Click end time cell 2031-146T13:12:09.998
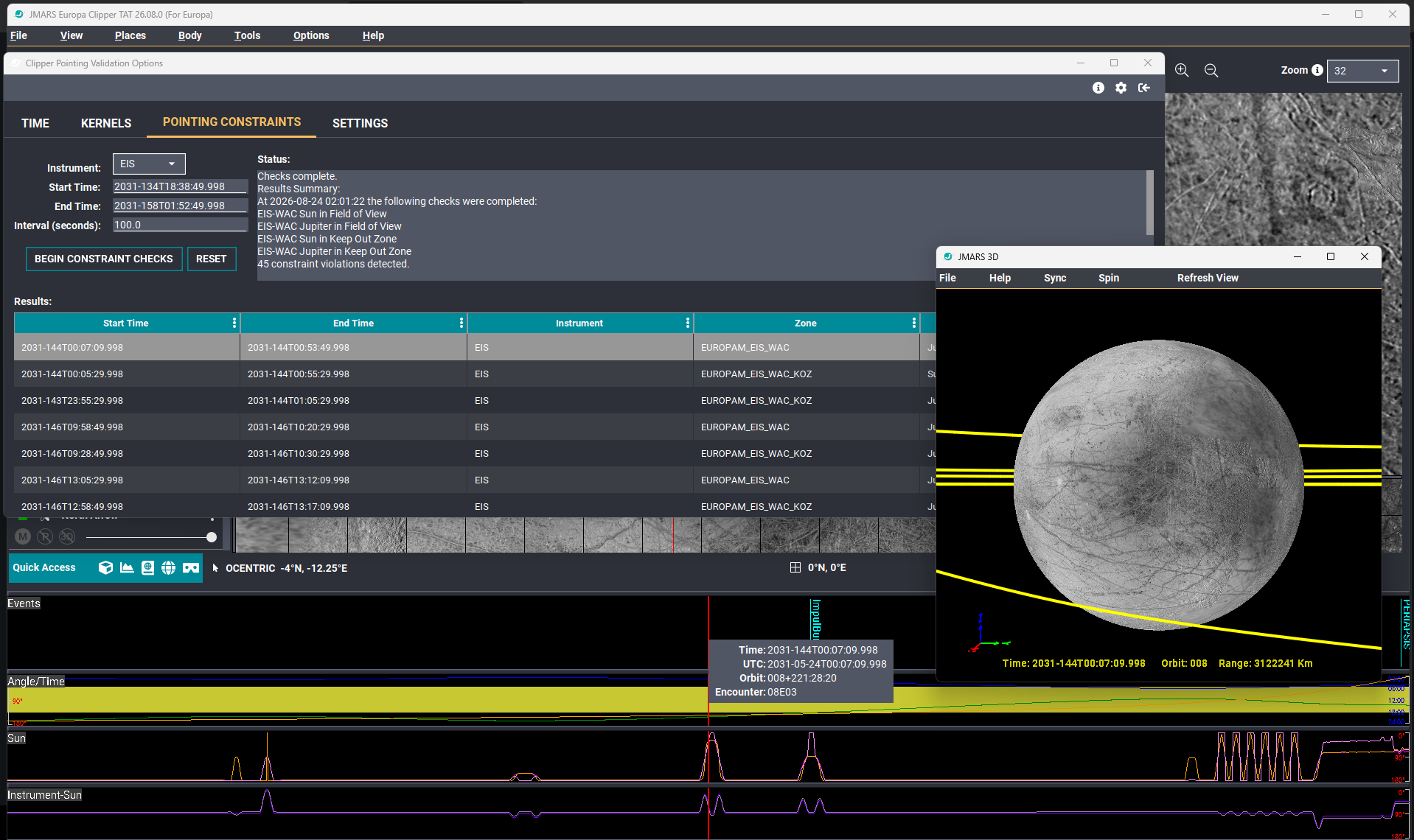The image size is (1414, 840). (x=354, y=480)
